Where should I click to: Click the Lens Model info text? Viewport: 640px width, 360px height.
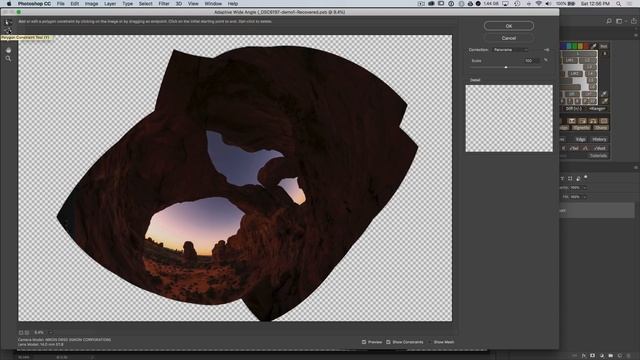coord(40,344)
